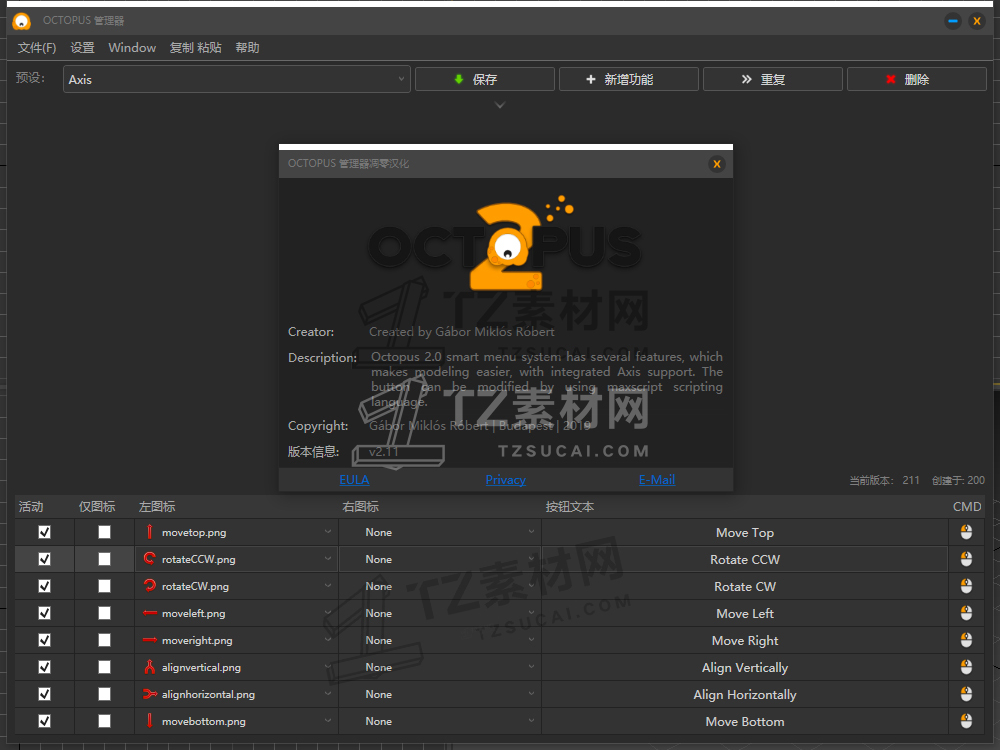The image size is (1000, 750).
Task: Open right icon None dropdown for Move Top
Action: pyautogui.click(x=440, y=532)
